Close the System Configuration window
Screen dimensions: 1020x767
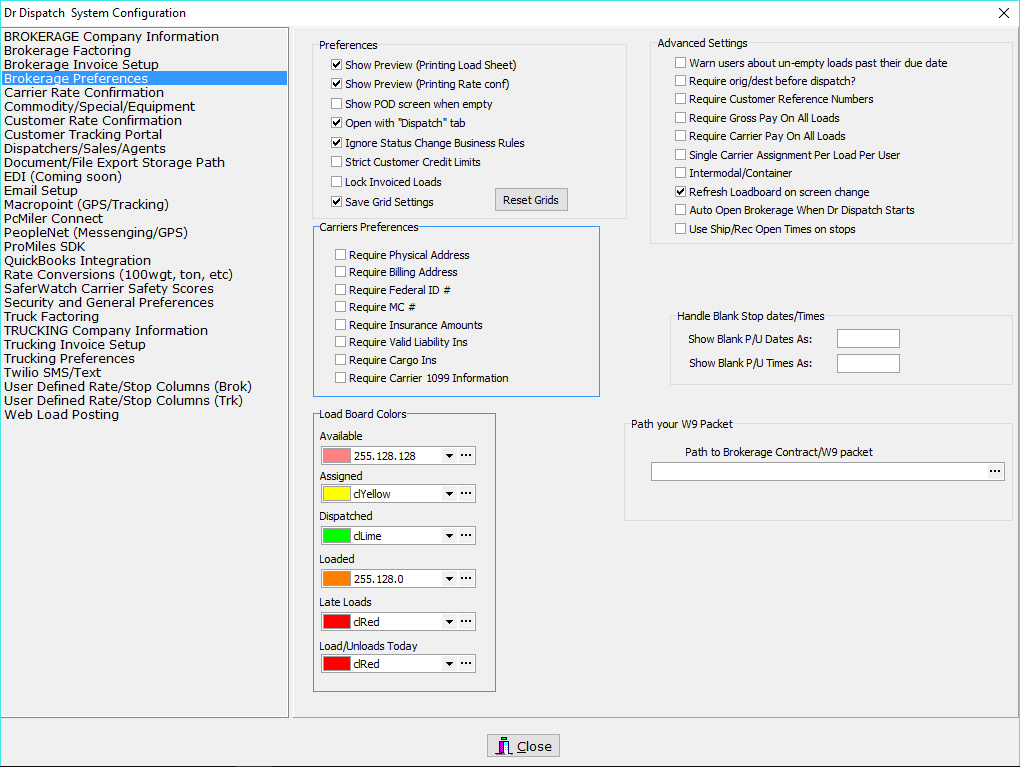coord(1003,13)
